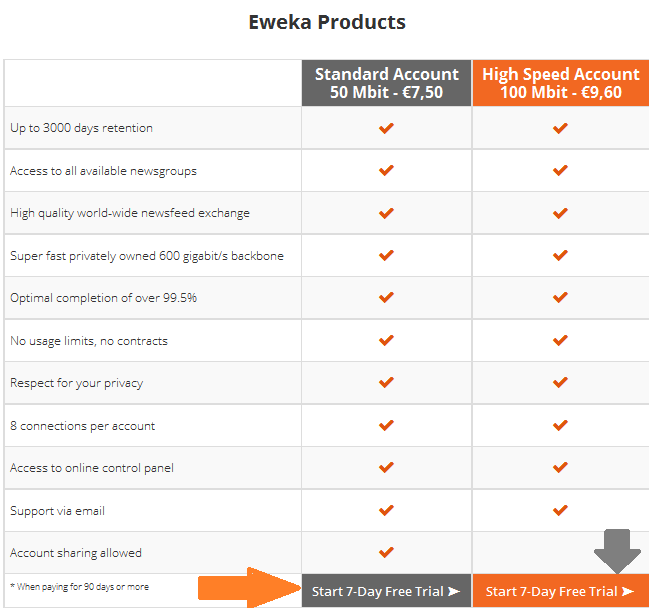The image size is (649, 608).
Task: Click Standard checkmark for Account sharing allowed
Action: (x=386, y=552)
